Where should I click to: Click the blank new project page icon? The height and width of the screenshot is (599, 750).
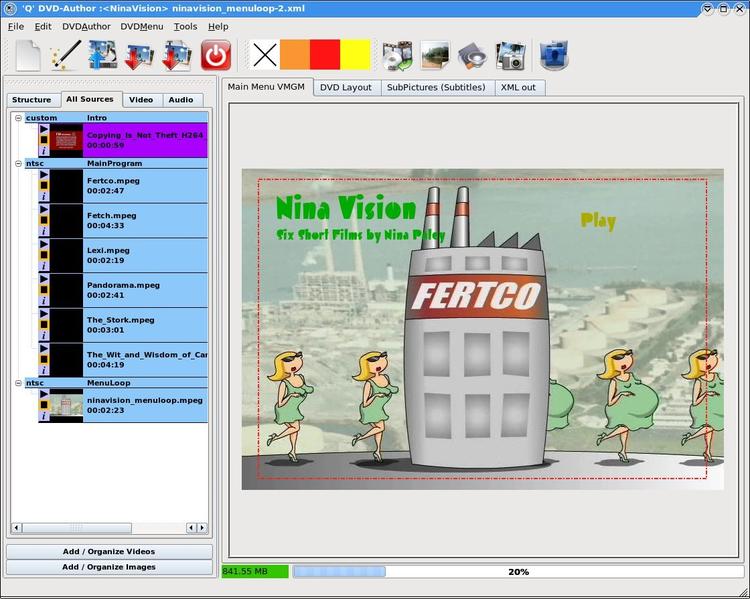[28, 55]
